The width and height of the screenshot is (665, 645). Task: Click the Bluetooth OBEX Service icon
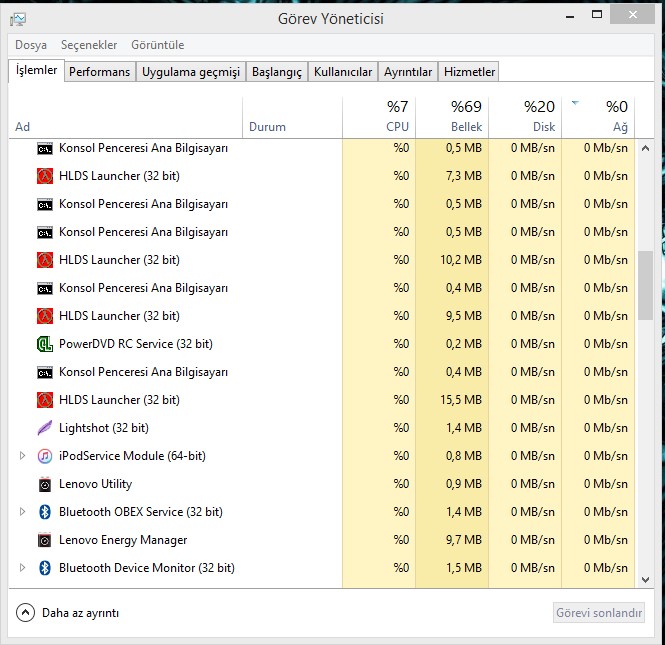tap(44, 512)
